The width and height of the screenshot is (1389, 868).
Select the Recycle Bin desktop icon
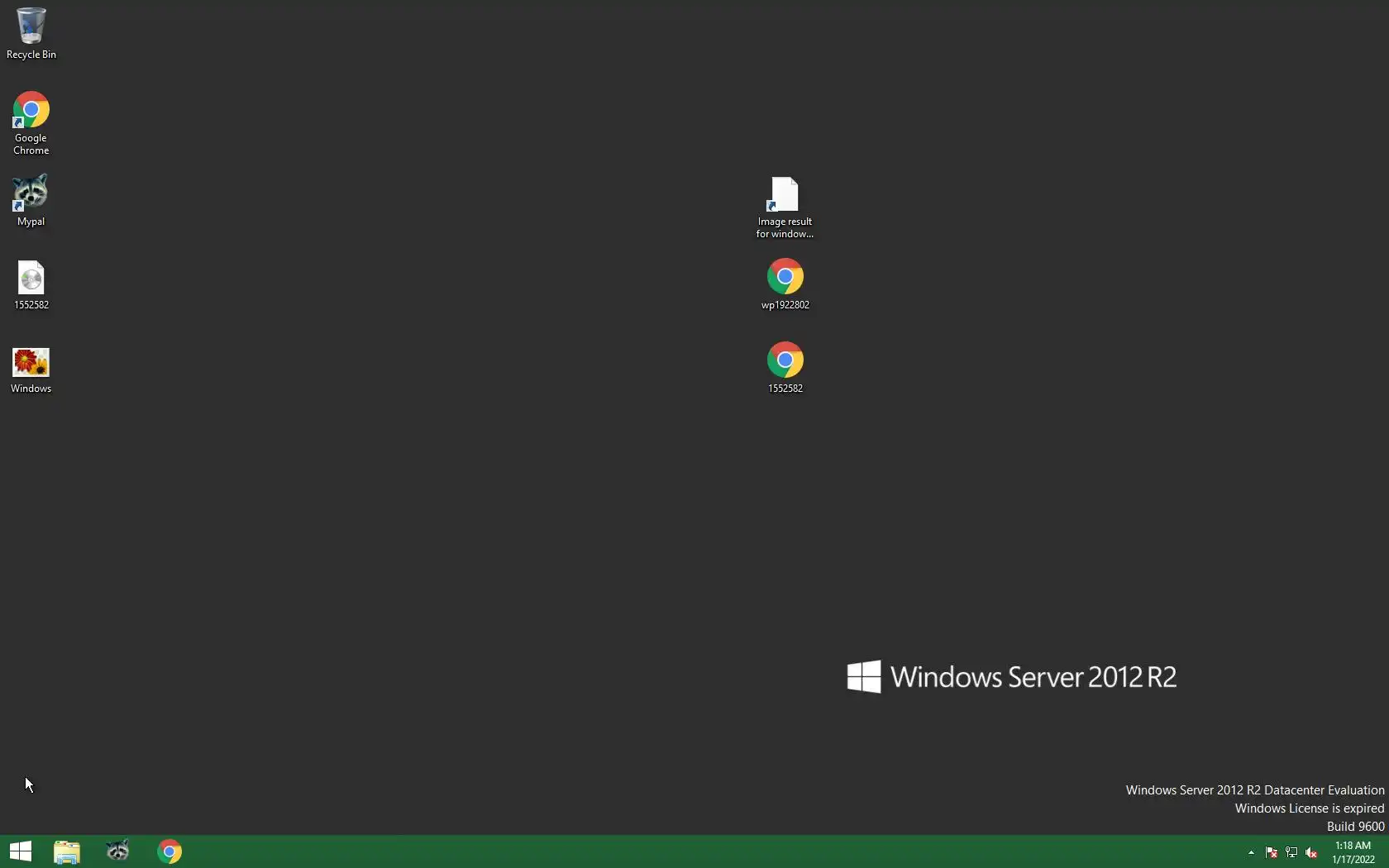(31, 33)
